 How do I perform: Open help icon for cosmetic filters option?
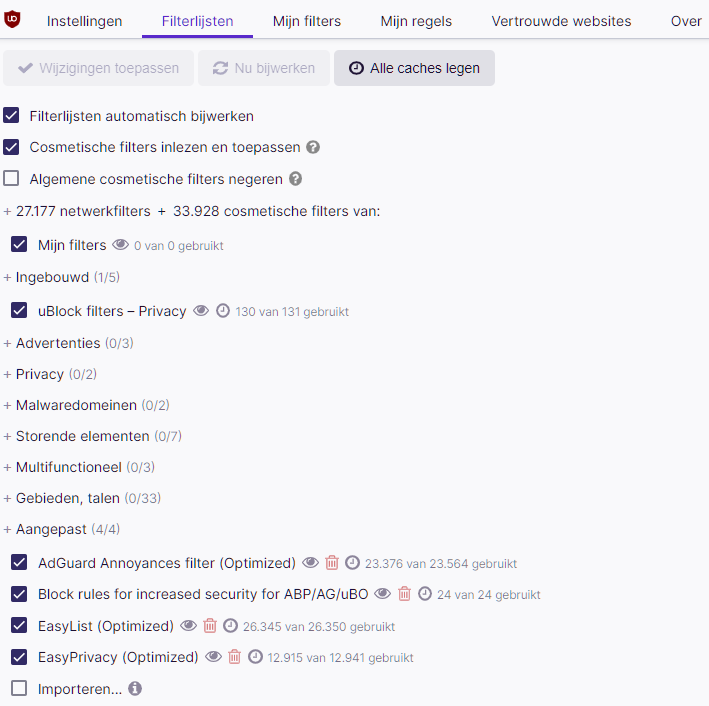[313, 147]
